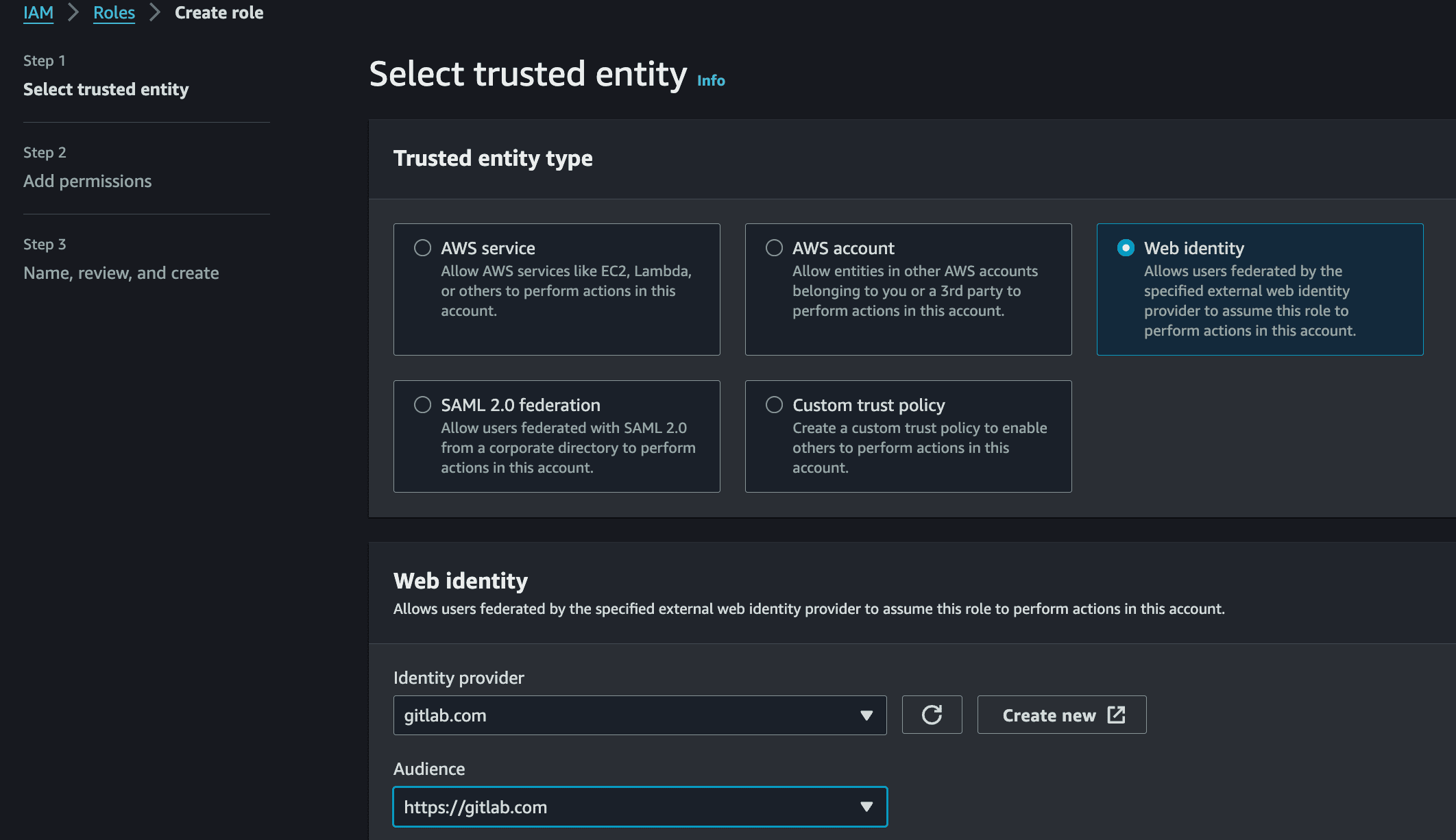The height and width of the screenshot is (840, 1456).
Task: Select the Custom trust policy radio button
Action: coord(774,404)
